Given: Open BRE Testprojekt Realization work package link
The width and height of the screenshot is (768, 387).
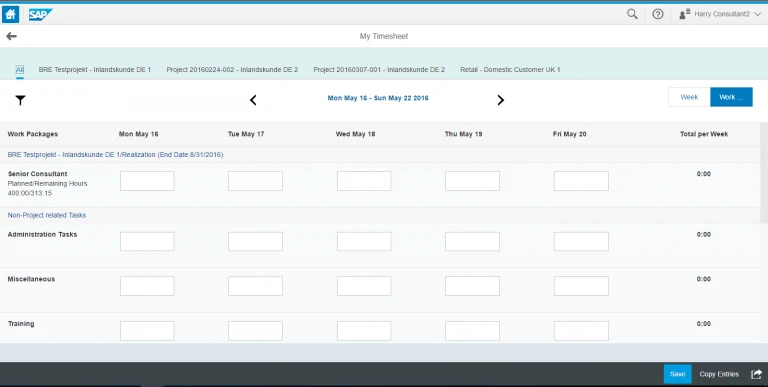Looking at the screenshot, I should 115,154.
